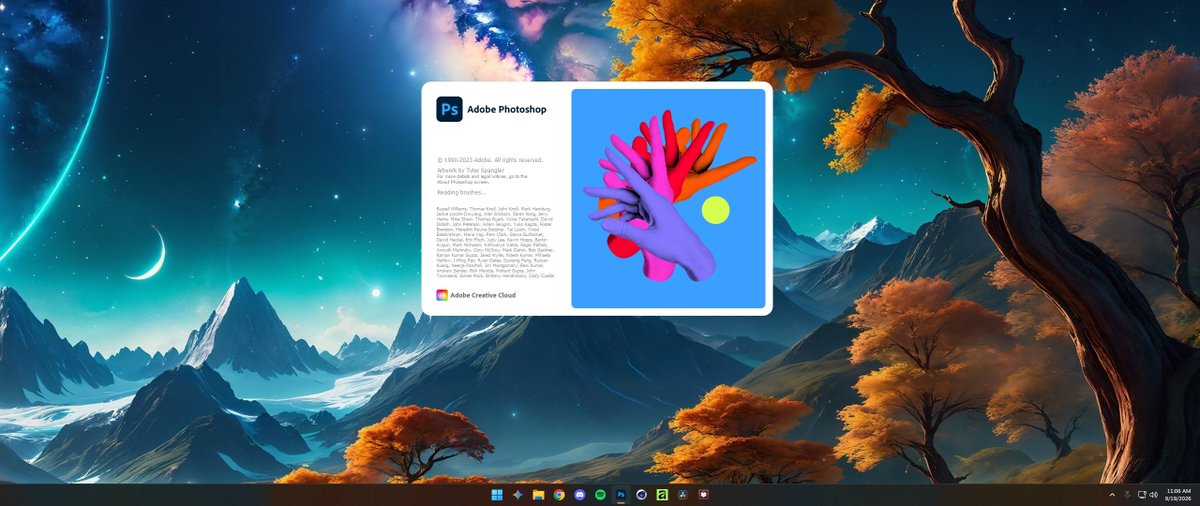Screen dimensions: 1200x506
Task: Open File Explorer from the taskbar
Action: pyautogui.click(x=538, y=495)
